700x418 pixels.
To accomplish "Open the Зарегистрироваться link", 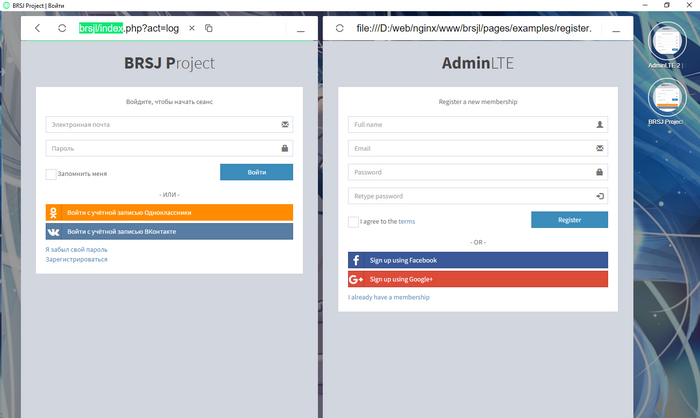I will (x=76, y=259).
